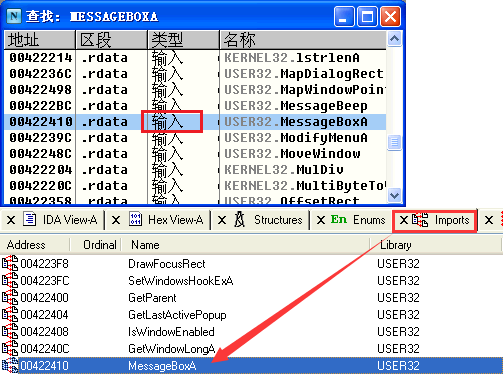Screen dimensions: 503x378
Task: Select the Imports tab
Action: tap(452, 220)
